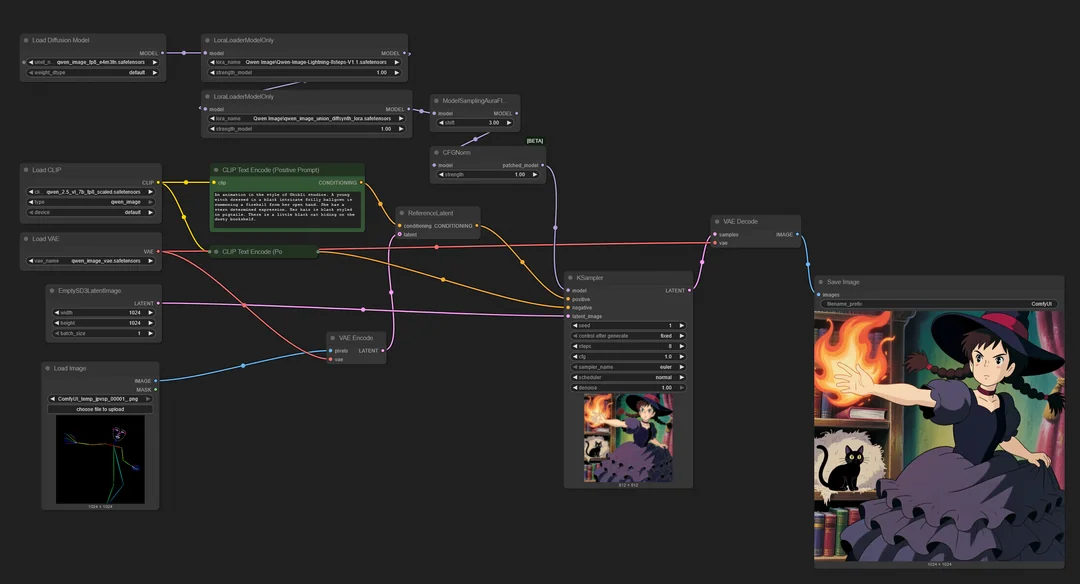Viewport: 1080px width, 584px height.
Task: Collapse the Load Image node
Action: (48, 368)
